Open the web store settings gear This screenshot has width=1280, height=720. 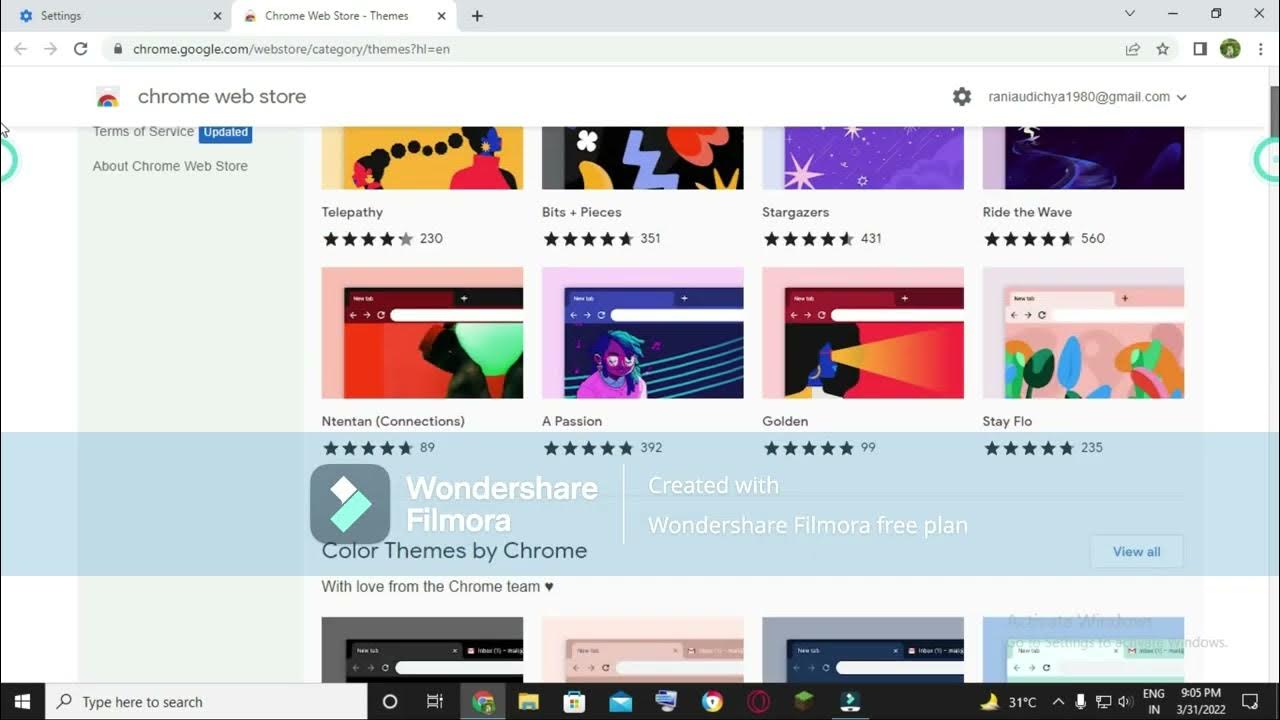(962, 97)
